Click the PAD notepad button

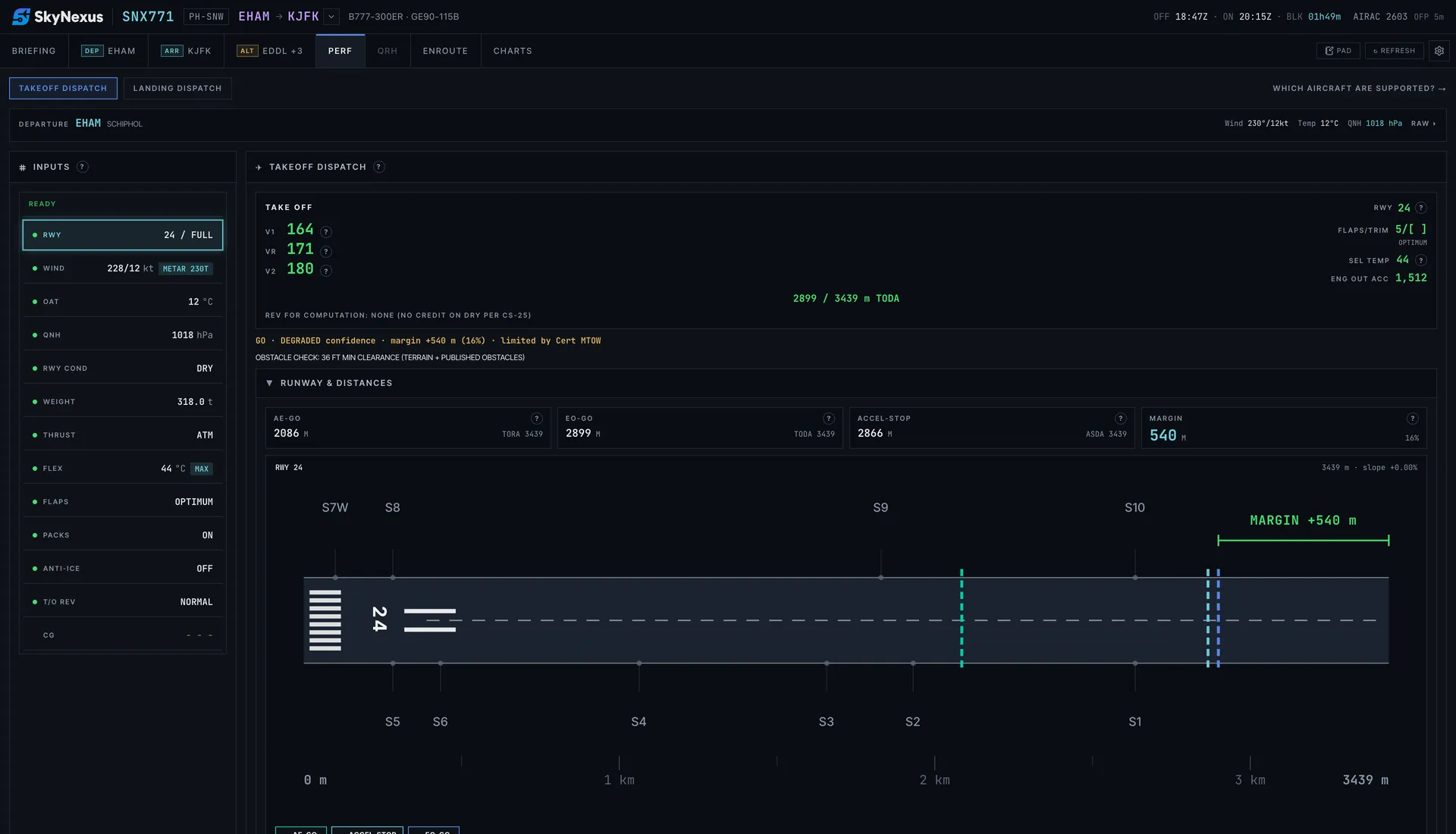pyautogui.click(x=1338, y=51)
